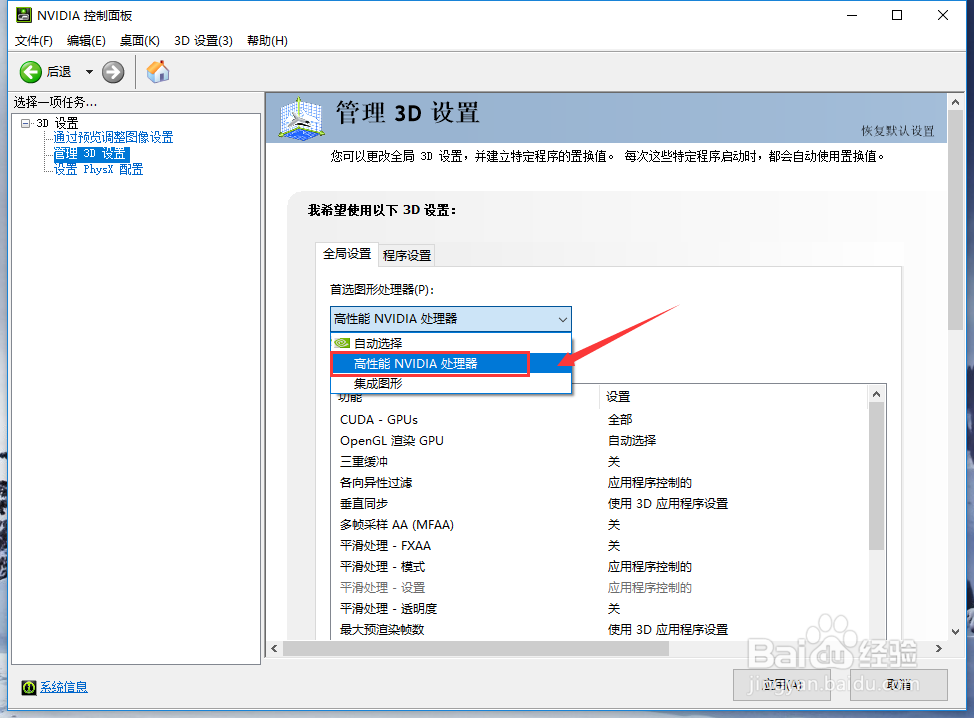The width and height of the screenshot is (974, 718).
Task: Click main panel scroll down arrow
Action: click(x=955, y=632)
